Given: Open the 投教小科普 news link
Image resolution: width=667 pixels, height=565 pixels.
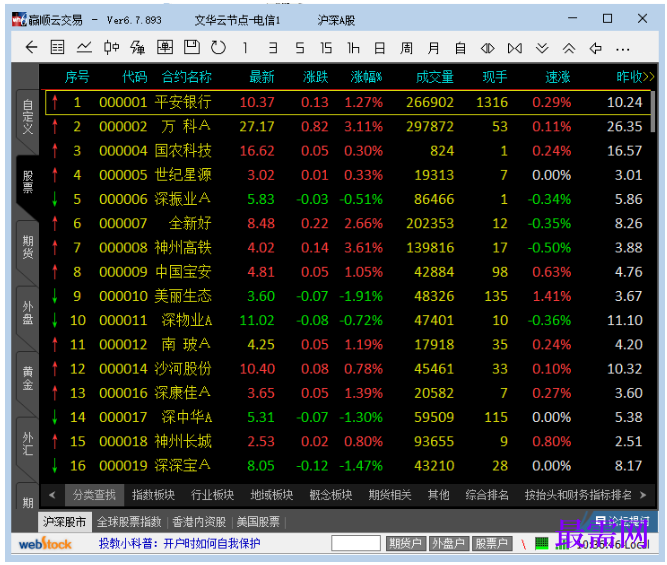Looking at the screenshot, I should 180,543.
